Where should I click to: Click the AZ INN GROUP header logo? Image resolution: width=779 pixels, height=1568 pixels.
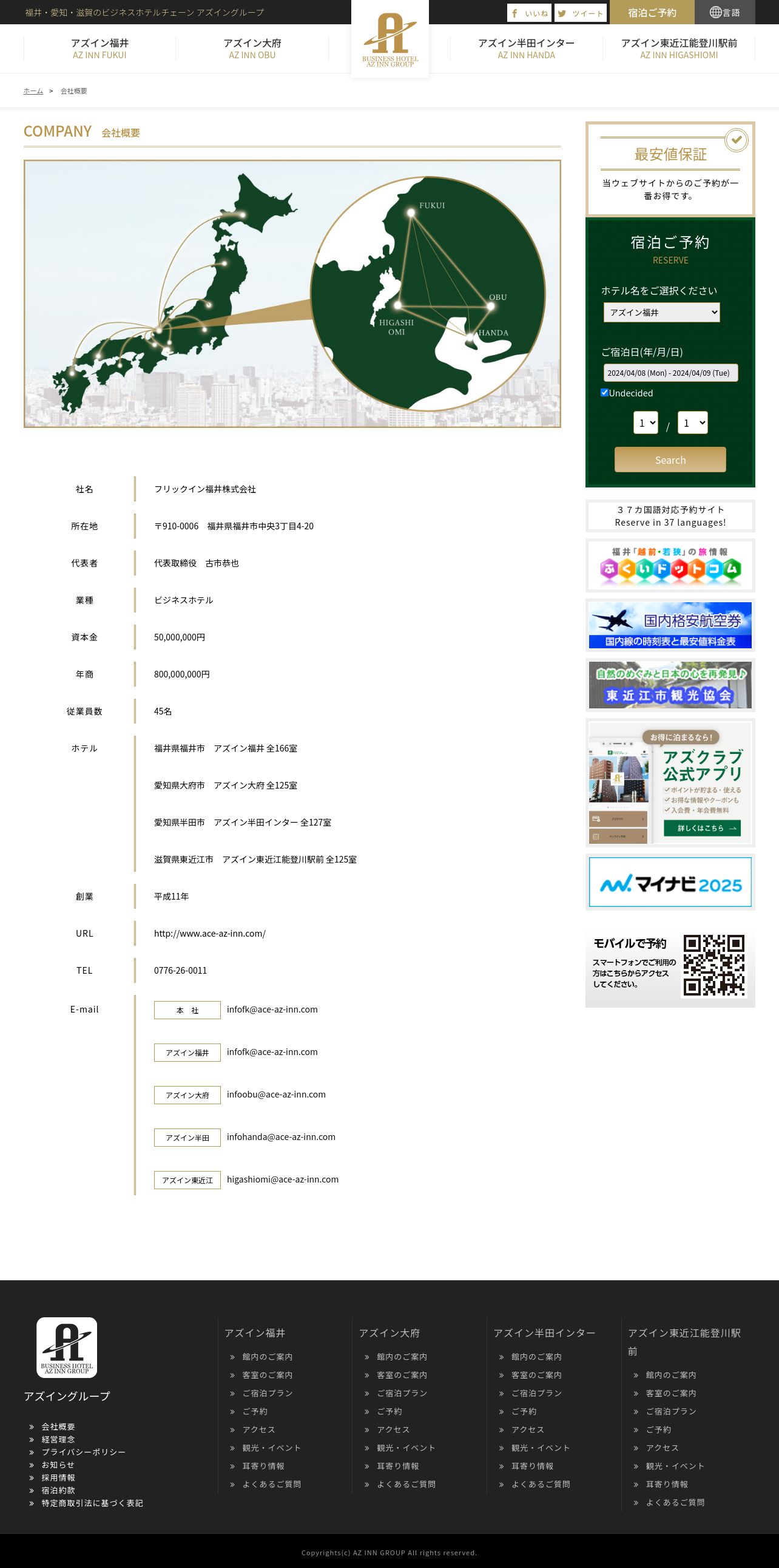point(390,39)
